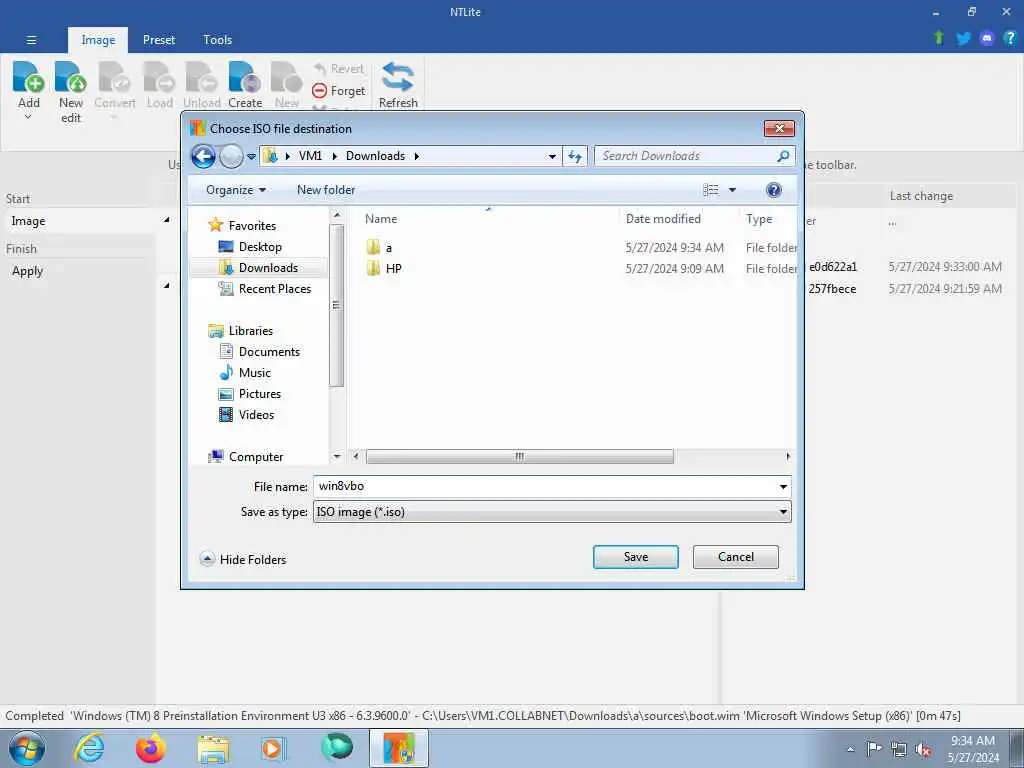
Task: Switch to the Tools ribbon tab
Action: click(x=217, y=40)
